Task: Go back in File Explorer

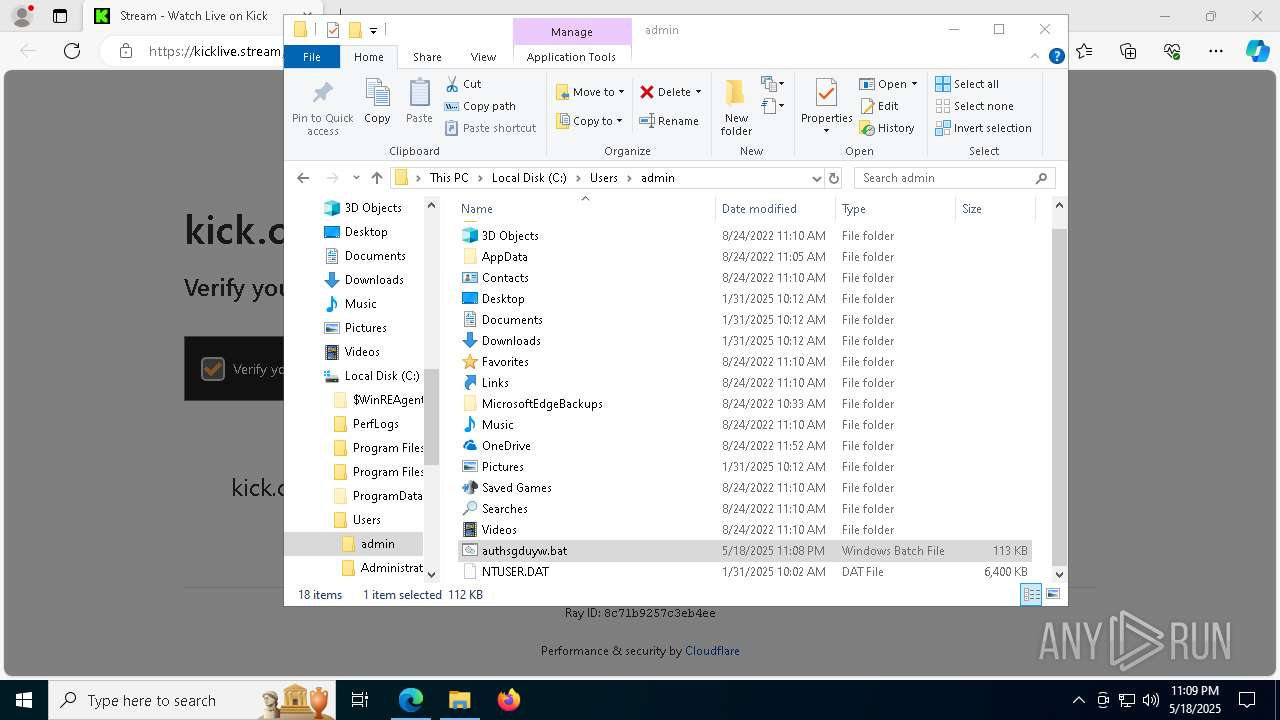Action: pos(303,178)
